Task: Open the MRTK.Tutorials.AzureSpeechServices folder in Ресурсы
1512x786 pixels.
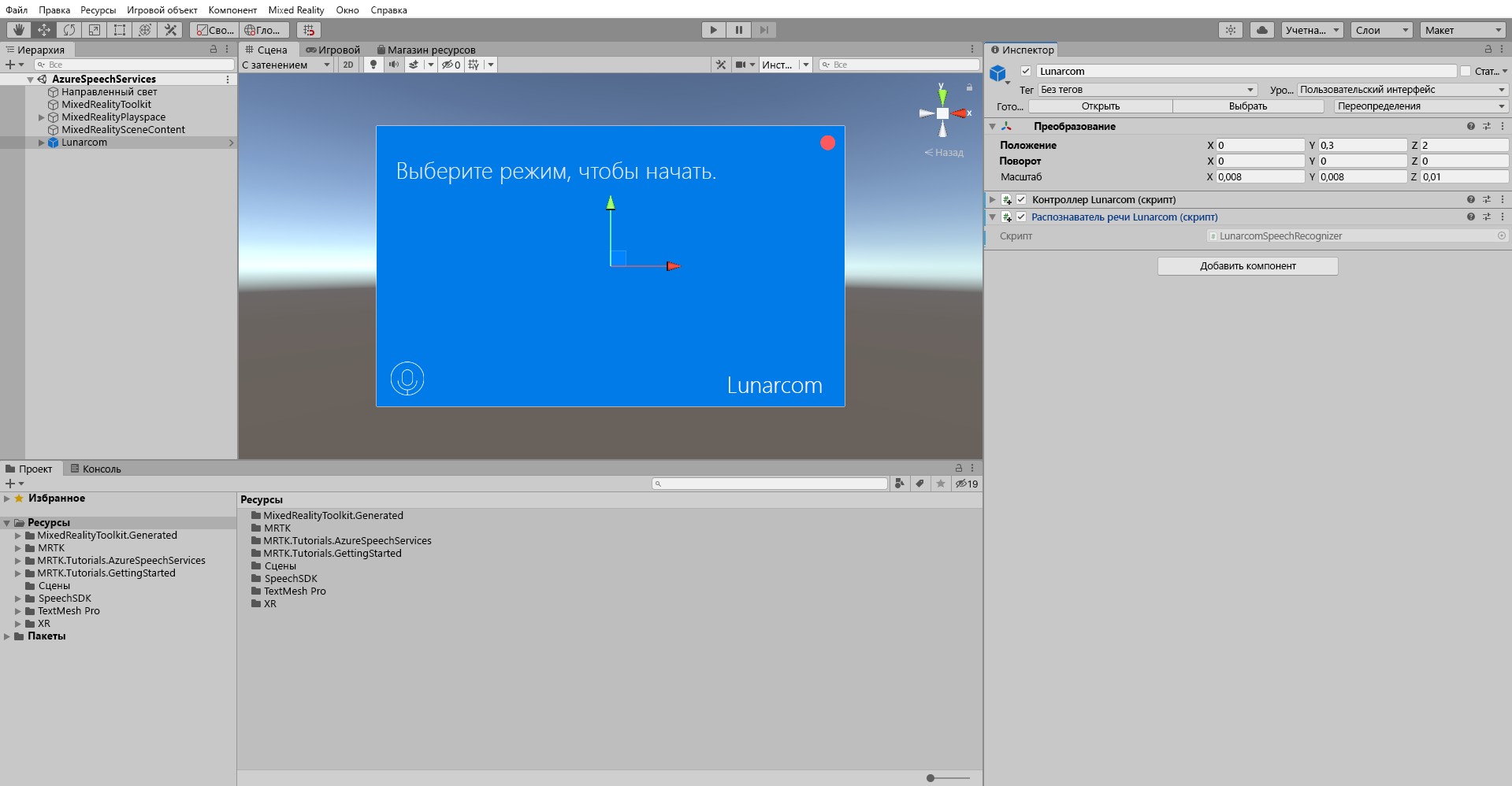Action: point(347,540)
